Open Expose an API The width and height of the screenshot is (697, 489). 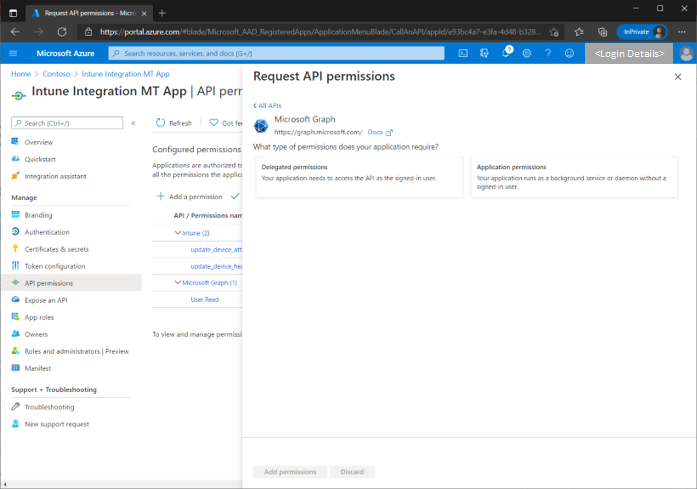tap(46, 301)
